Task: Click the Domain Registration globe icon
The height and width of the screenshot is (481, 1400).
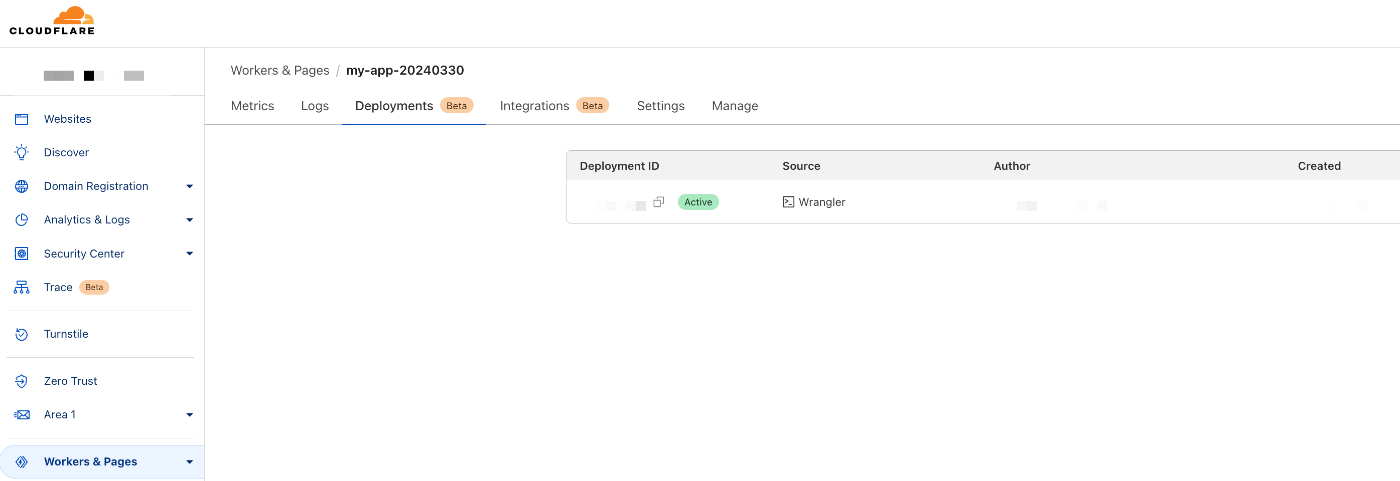Action: [21, 186]
